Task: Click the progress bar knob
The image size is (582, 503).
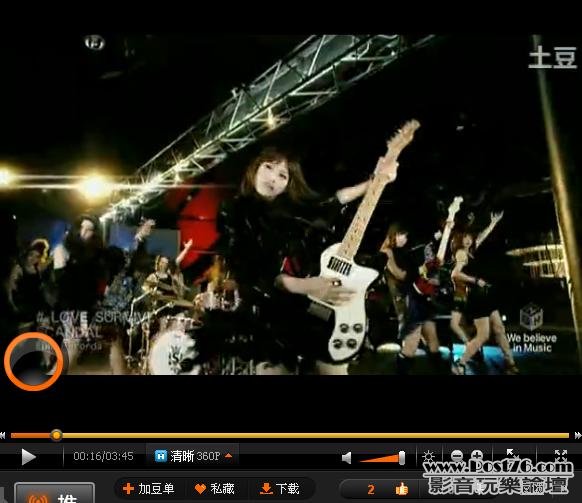Action: coord(56,435)
